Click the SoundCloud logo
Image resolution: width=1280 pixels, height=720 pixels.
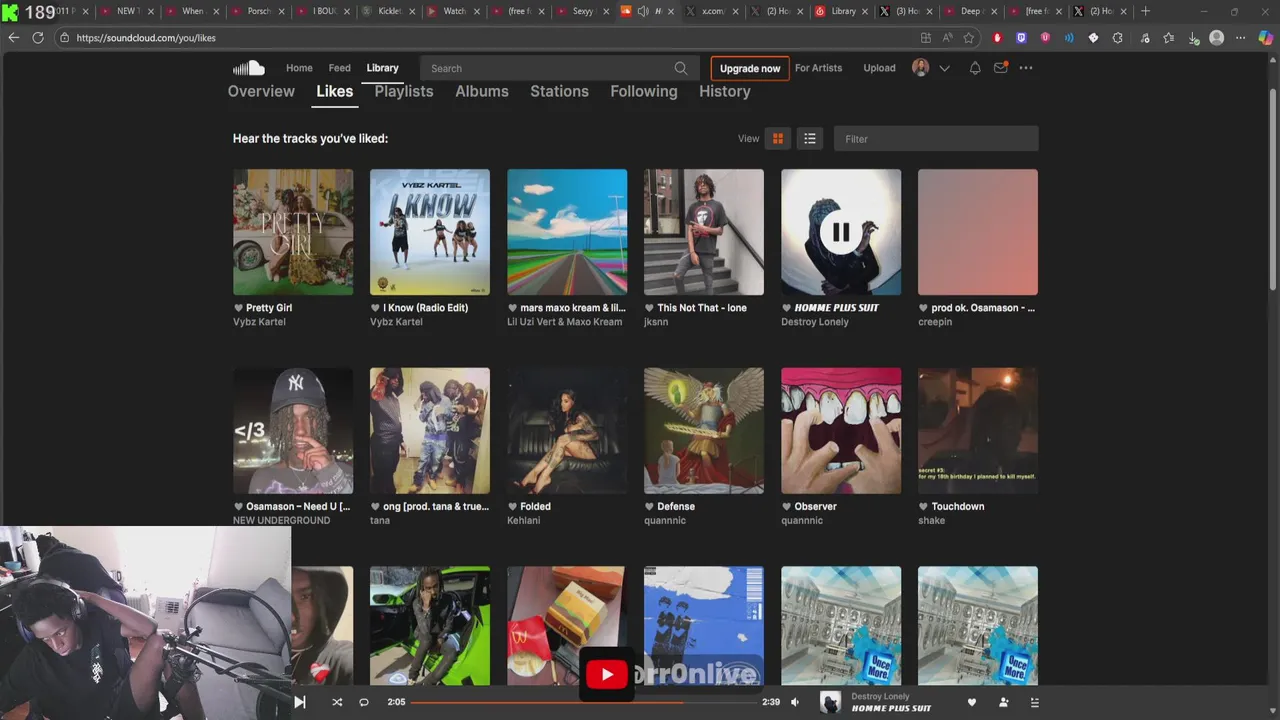(x=248, y=68)
